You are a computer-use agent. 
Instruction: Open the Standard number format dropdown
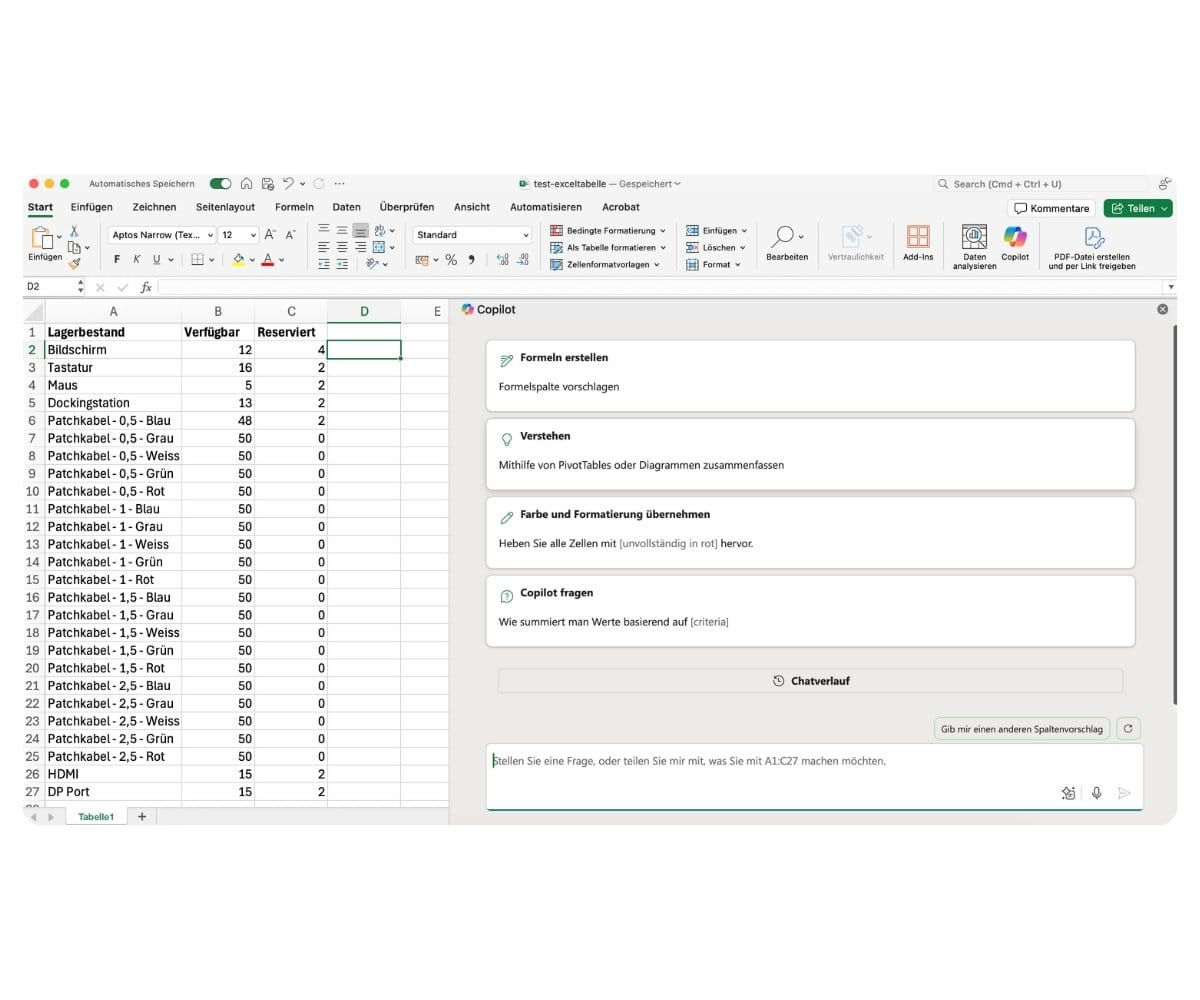[526, 235]
